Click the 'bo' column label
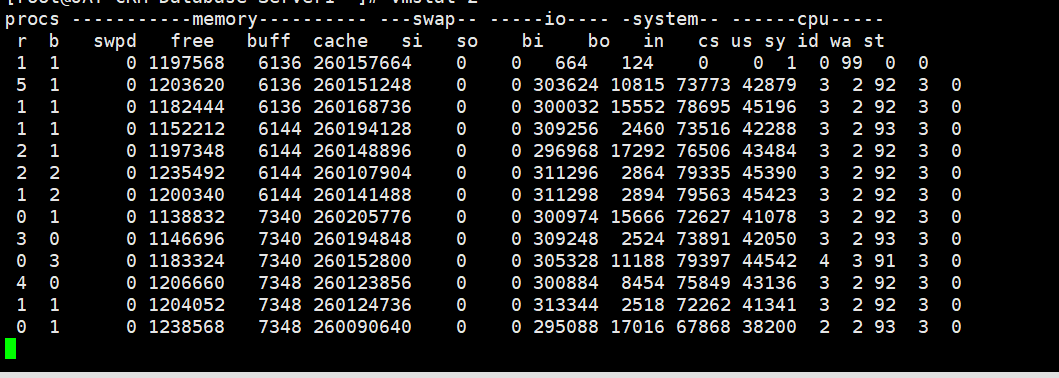Screen dimensions: 1059x378 tap(599, 42)
